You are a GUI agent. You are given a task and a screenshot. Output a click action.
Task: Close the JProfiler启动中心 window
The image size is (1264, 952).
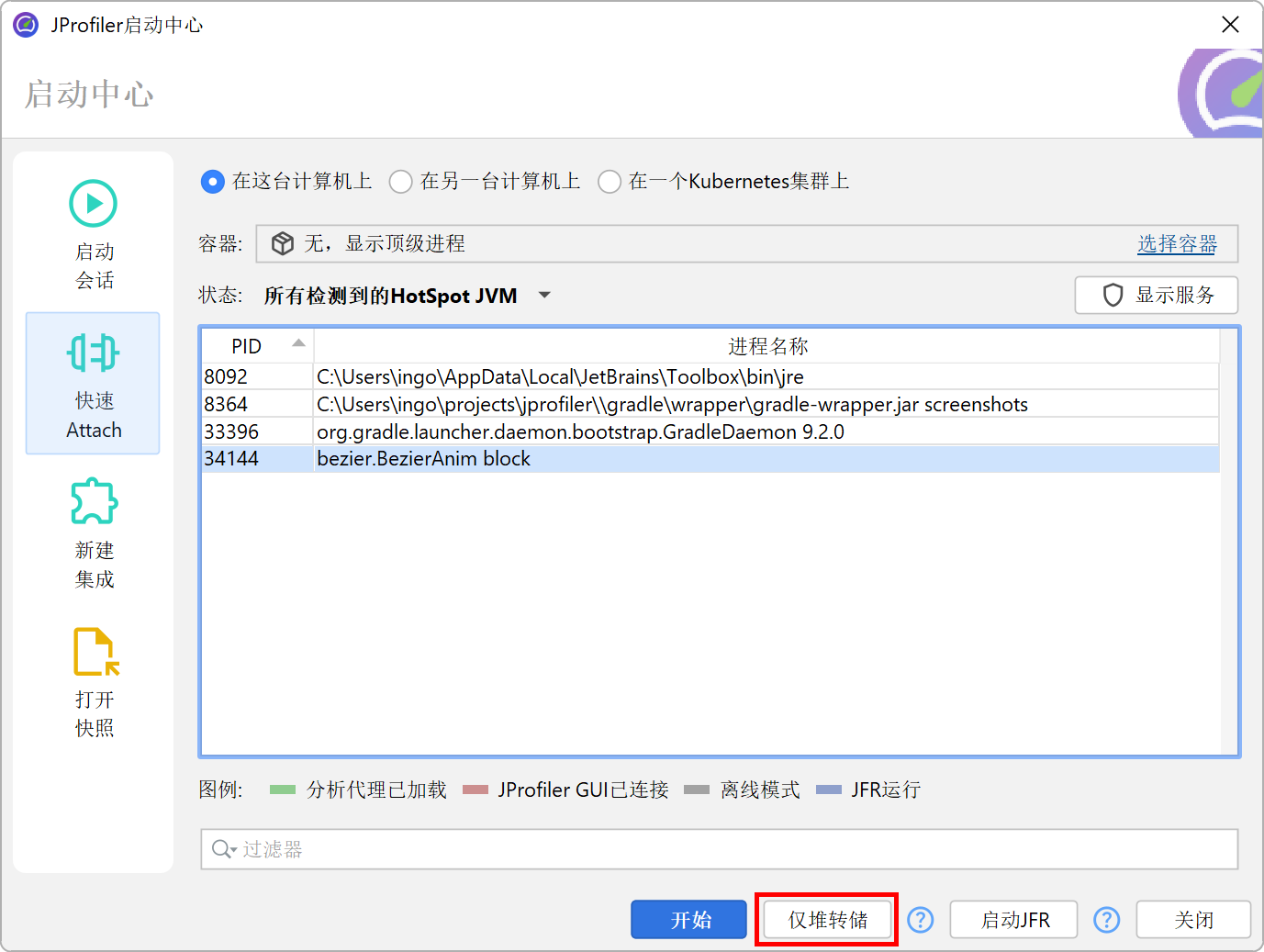click(1231, 25)
